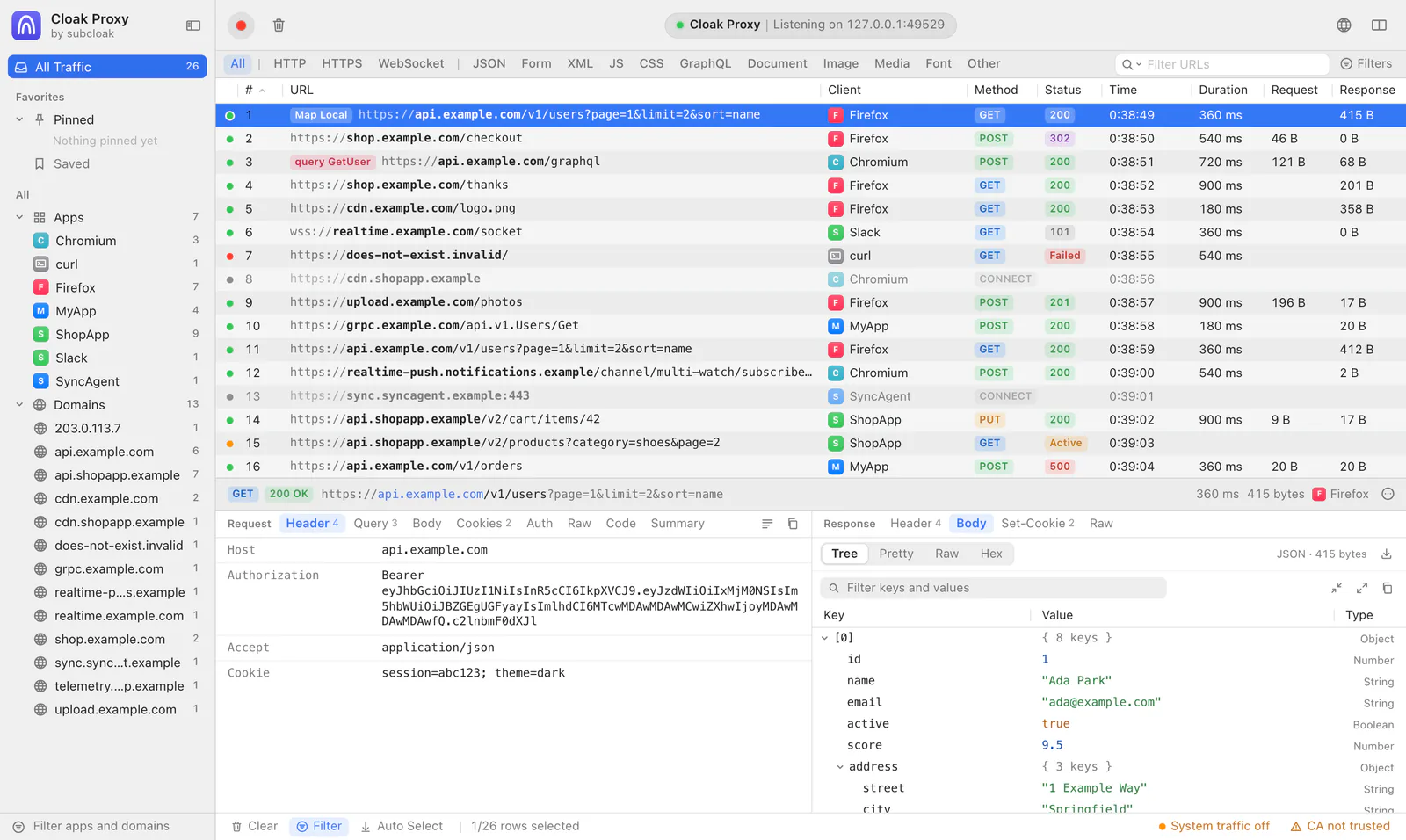
Task: Toggle word wrap icon in Request pane
Action: tap(767, 524)
